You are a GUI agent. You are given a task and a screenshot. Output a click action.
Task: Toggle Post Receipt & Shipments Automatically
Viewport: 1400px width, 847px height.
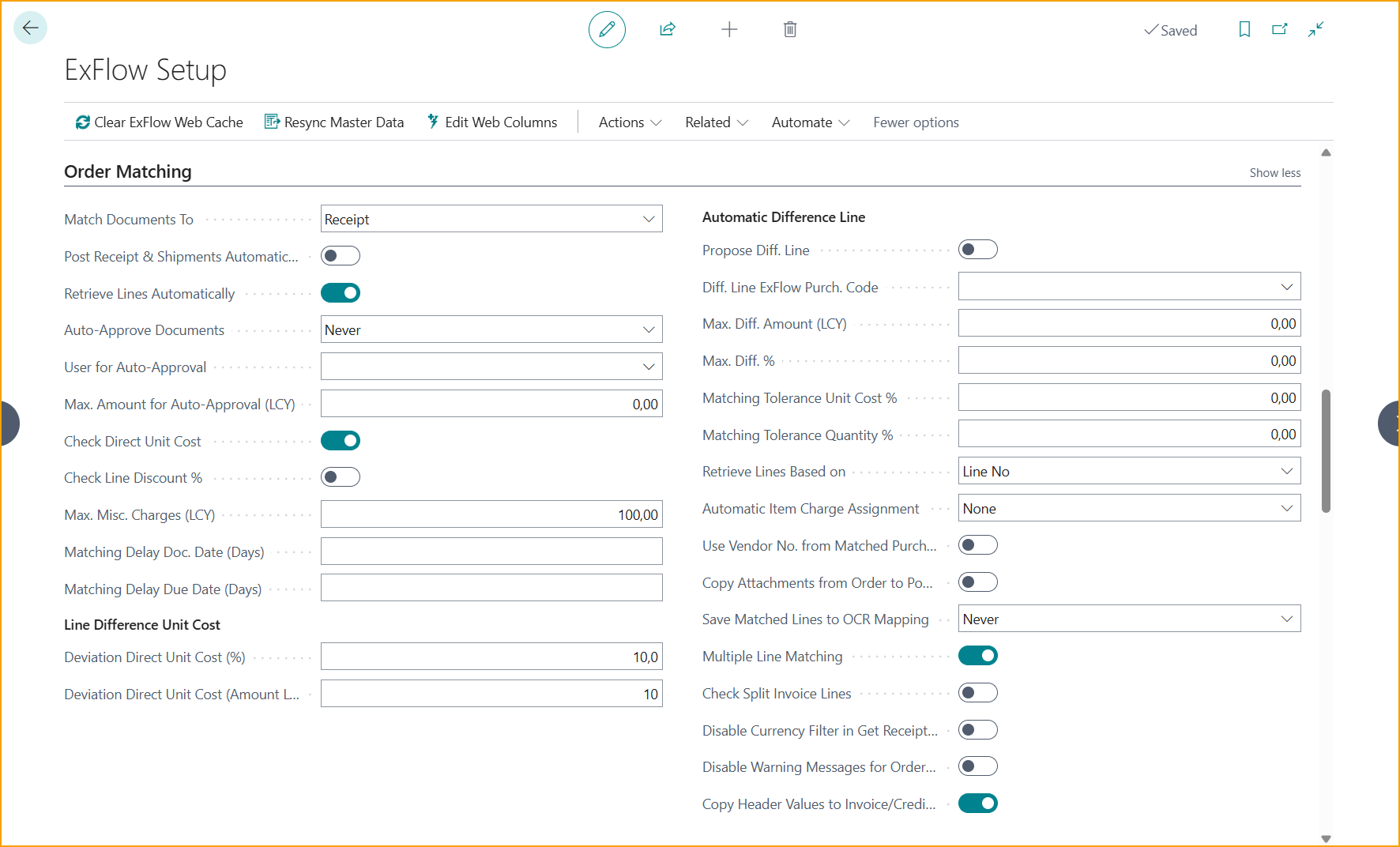tap(341, 256)
